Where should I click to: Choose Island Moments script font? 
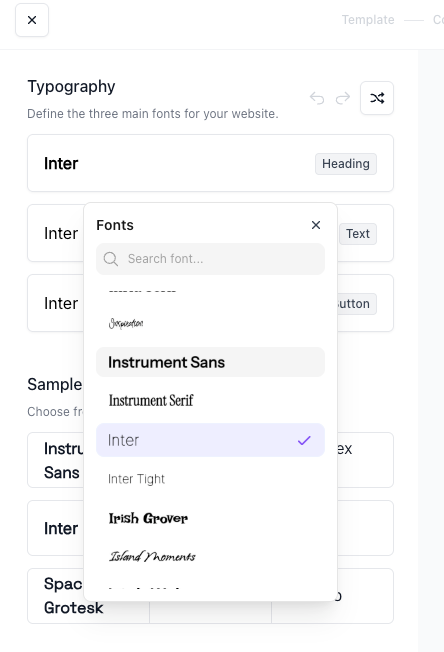pos(210,556)
